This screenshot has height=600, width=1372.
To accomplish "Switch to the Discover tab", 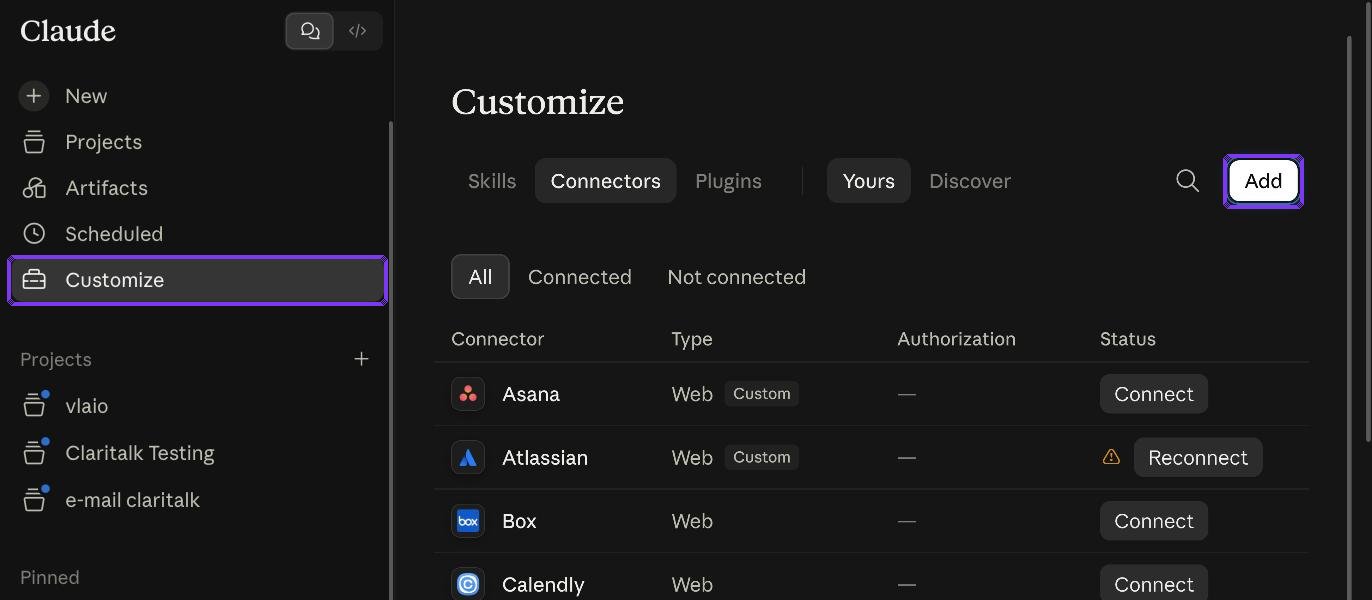I will (970, 181).
